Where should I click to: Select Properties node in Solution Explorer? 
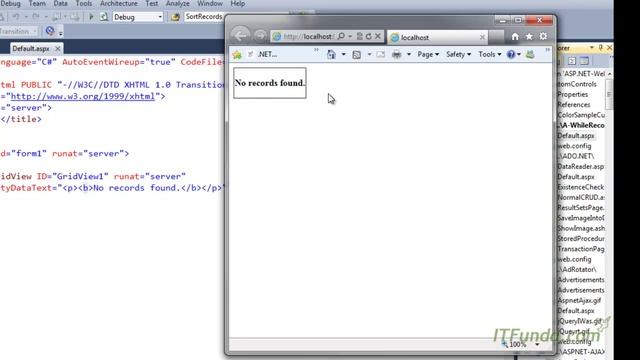pos(573,94)
